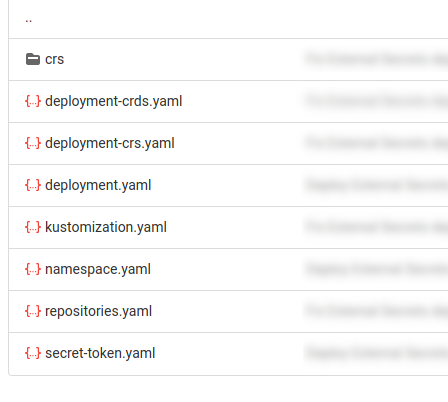Open deployment-crs.yaml file

tap(110, 143)
